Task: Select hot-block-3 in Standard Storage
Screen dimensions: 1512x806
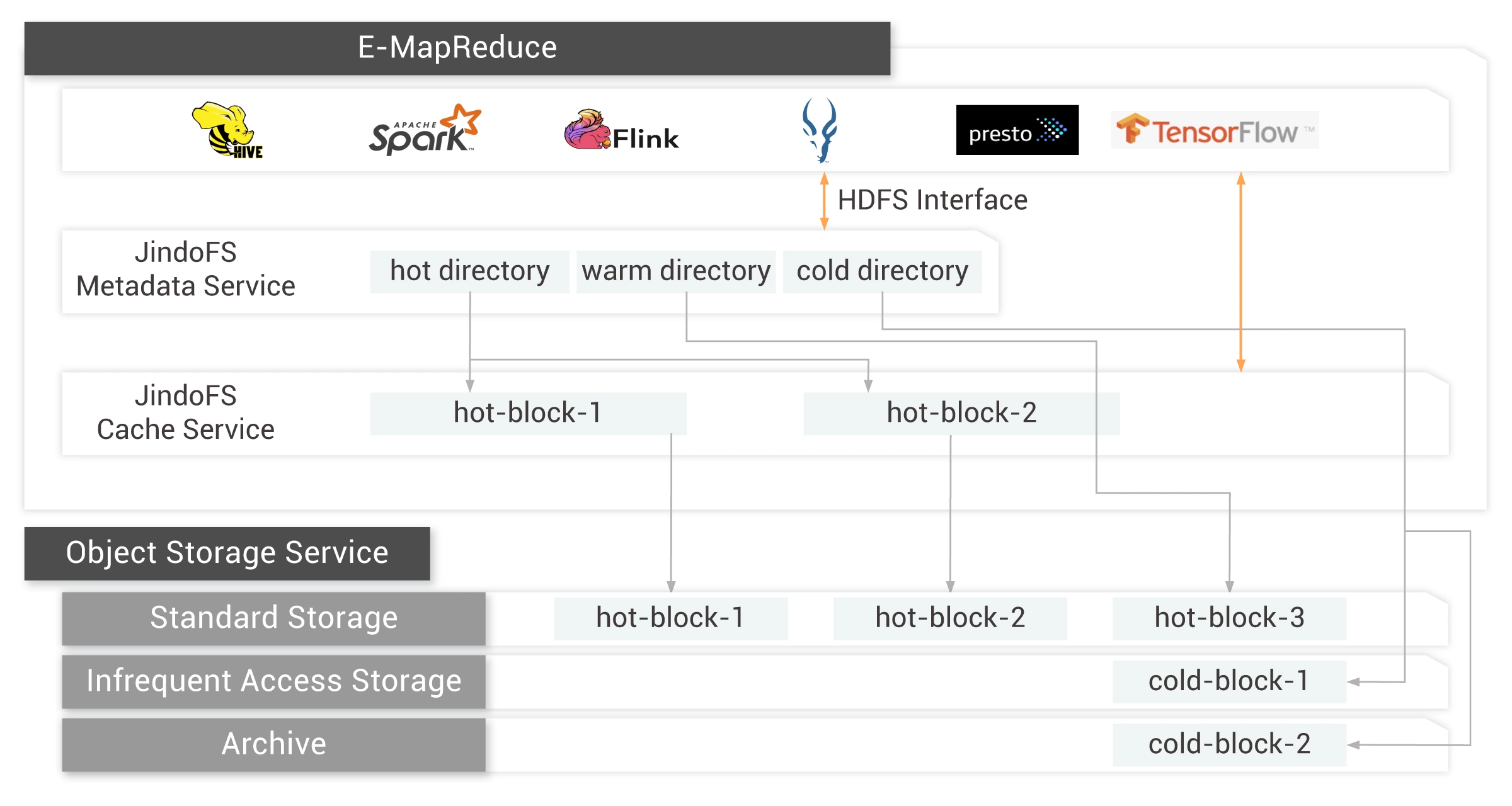Action: (x=1229, y=618)
